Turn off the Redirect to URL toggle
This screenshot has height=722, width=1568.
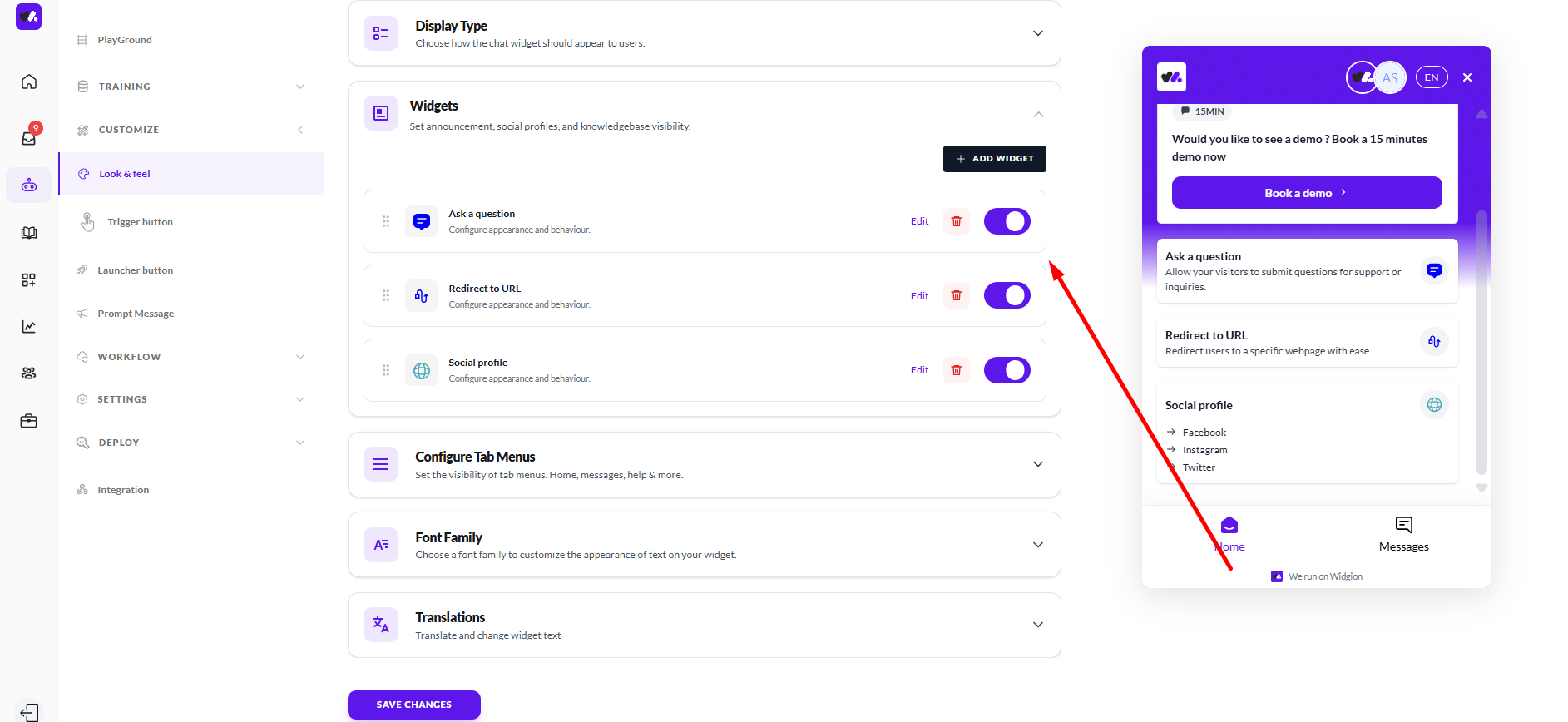pos(1007,295)
